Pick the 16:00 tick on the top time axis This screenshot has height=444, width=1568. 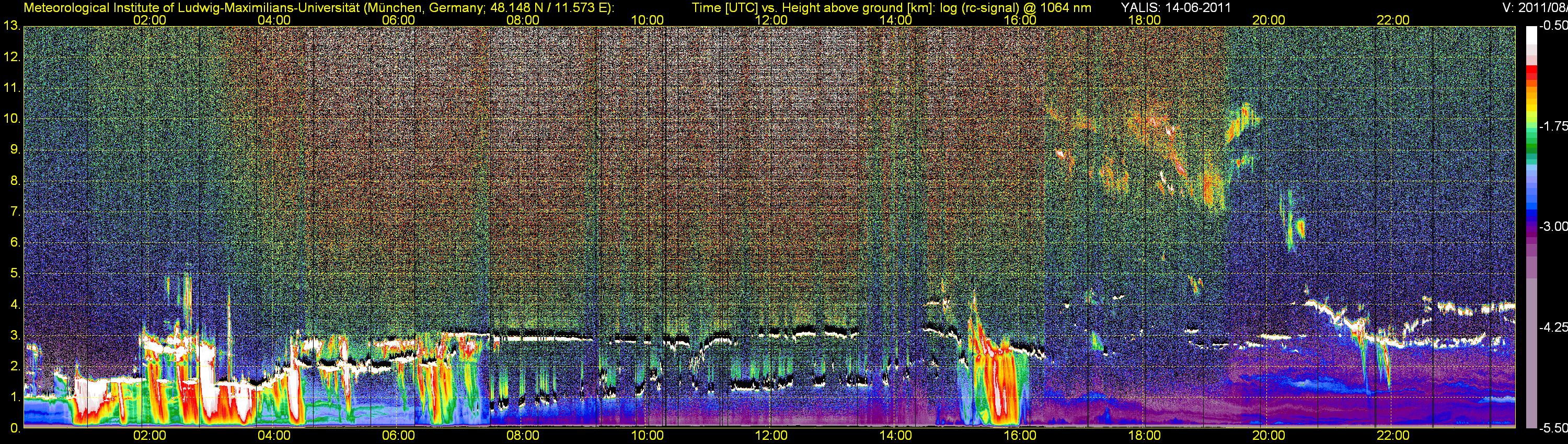click(x=1020, y=20)
